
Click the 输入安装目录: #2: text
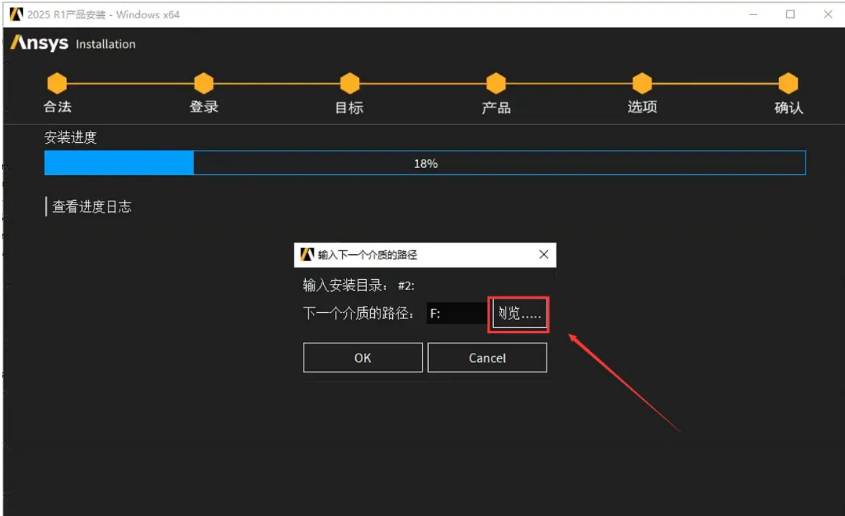358,285
